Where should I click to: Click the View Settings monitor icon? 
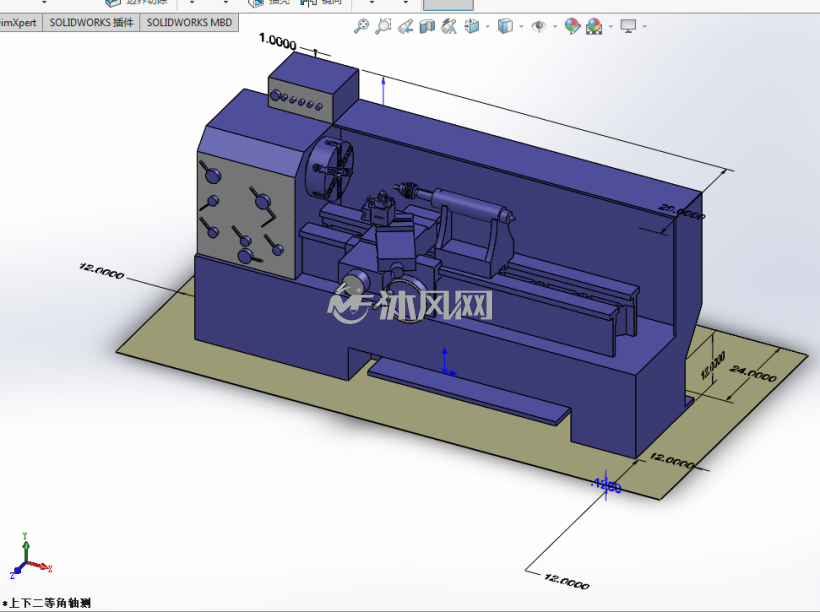point(628,26)
